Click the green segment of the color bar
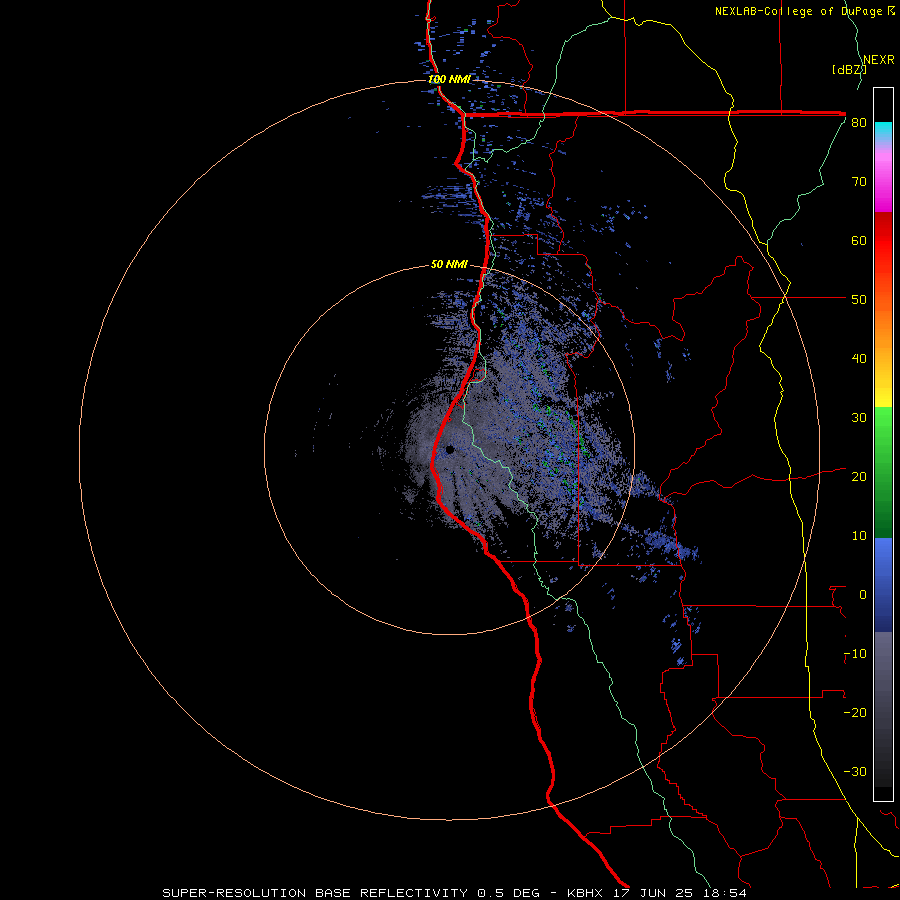The width and height of the screenshot is (900, 900). tap(883, 472)
